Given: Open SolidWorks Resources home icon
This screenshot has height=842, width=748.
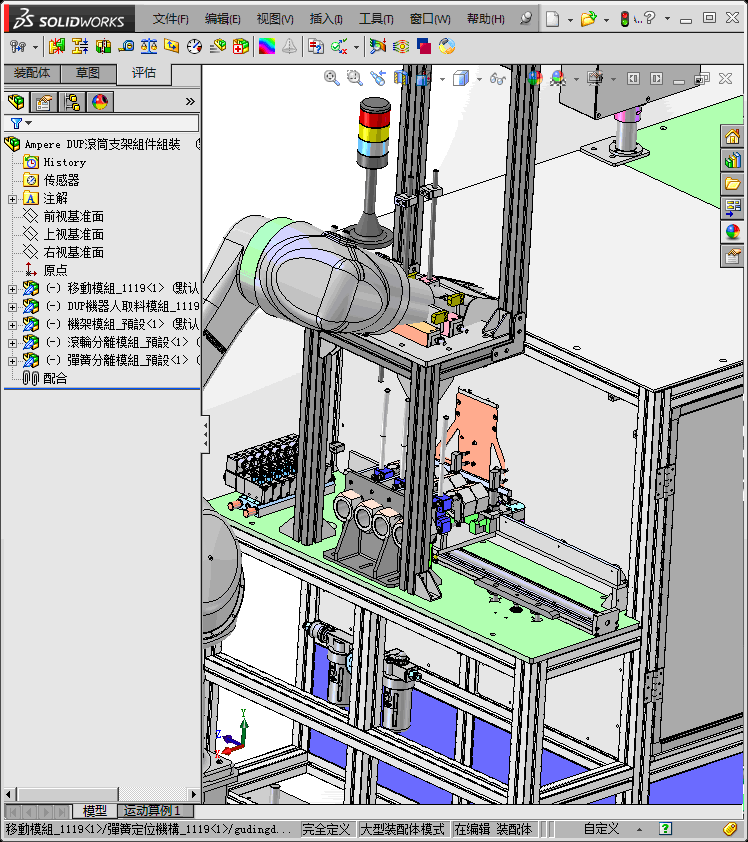Looking at the screenshot, I should coord(733,136).
